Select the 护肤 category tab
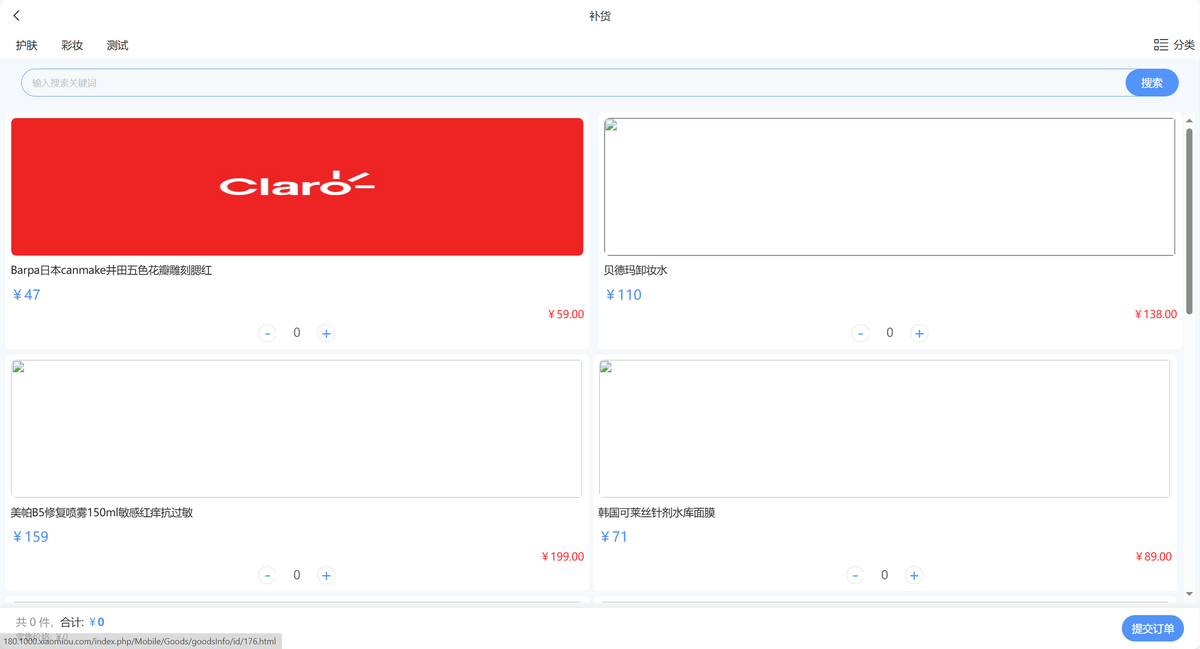Viewport: 1200px width, 649px height. coord(27,45)
